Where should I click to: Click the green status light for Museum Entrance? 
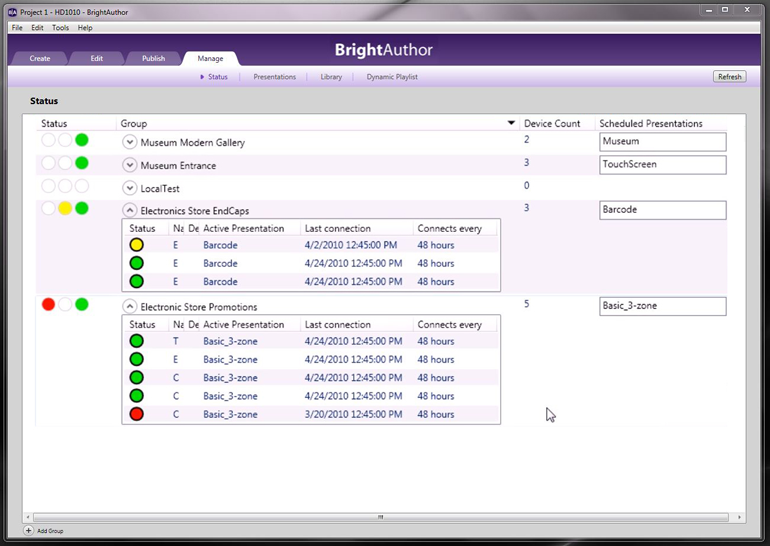click(82, 163)
